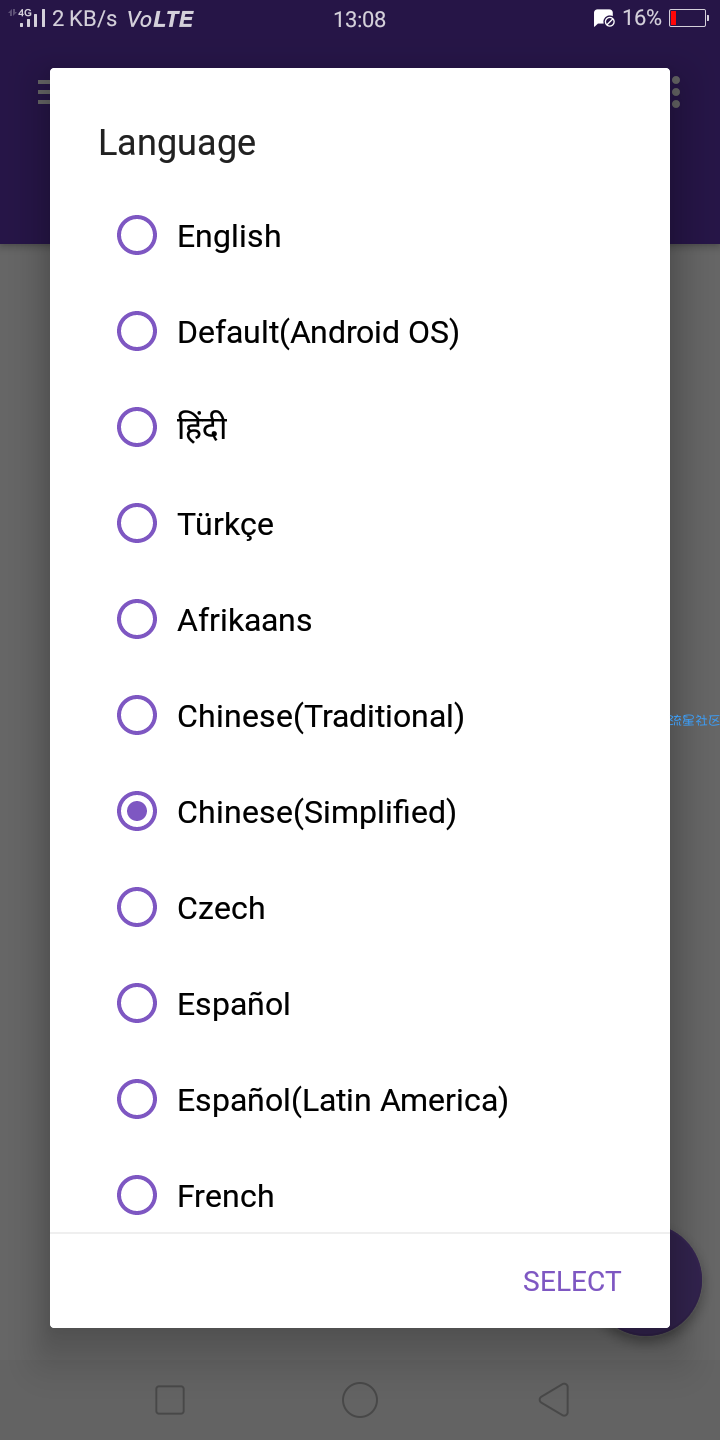This screenshot has width=720, height=1440.
Task: Confirm with the SELECT button
Action: click(x=572, y=1281)
